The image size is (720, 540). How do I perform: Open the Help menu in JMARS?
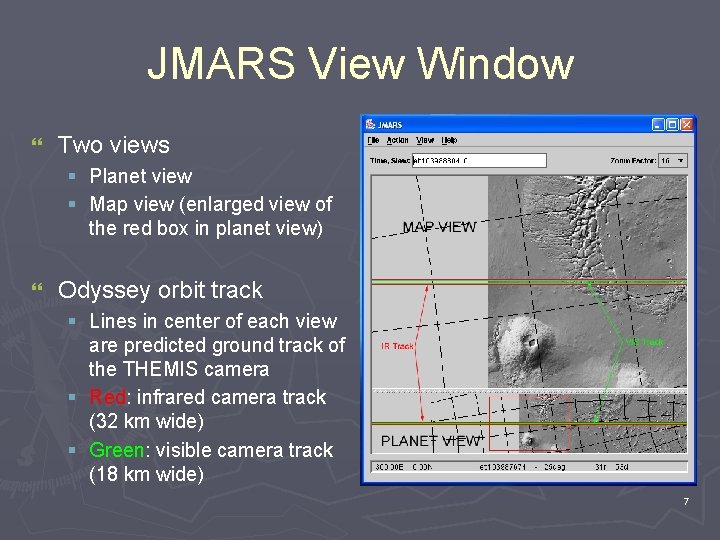click(x=449, y=140)
